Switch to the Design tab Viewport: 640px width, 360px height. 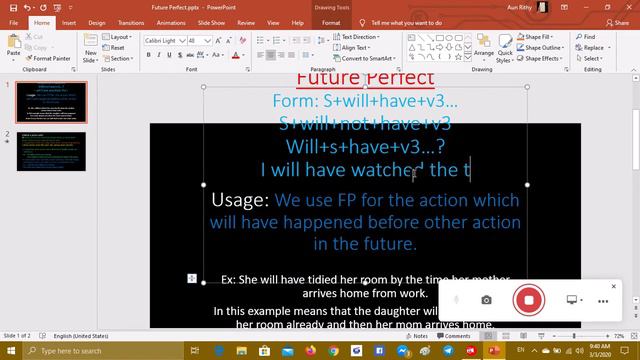[x=97, y=23]
